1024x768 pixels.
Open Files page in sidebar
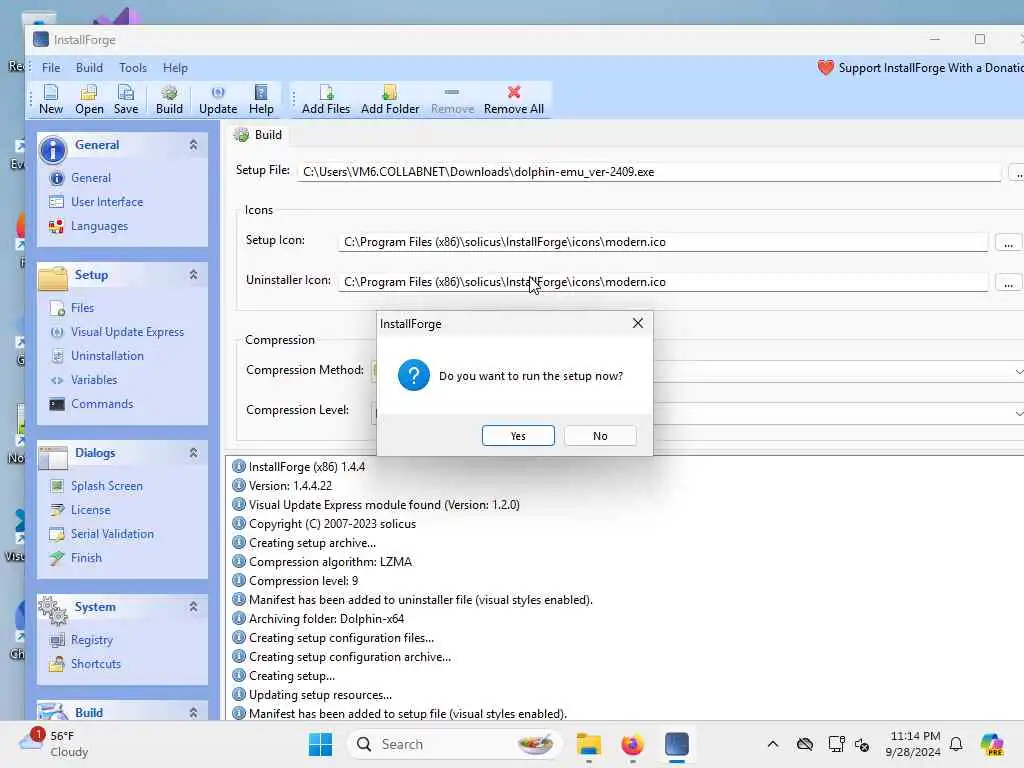pos(82,308)
